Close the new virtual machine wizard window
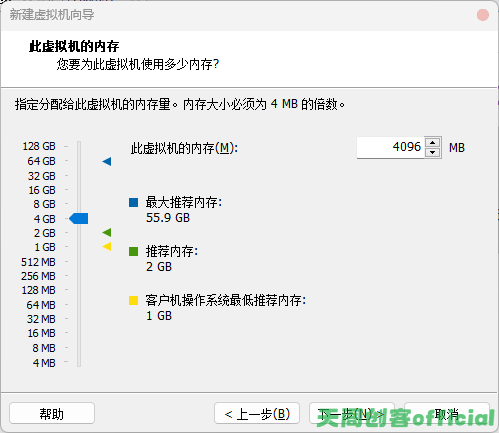499x433 pixels. pos(483,15)
